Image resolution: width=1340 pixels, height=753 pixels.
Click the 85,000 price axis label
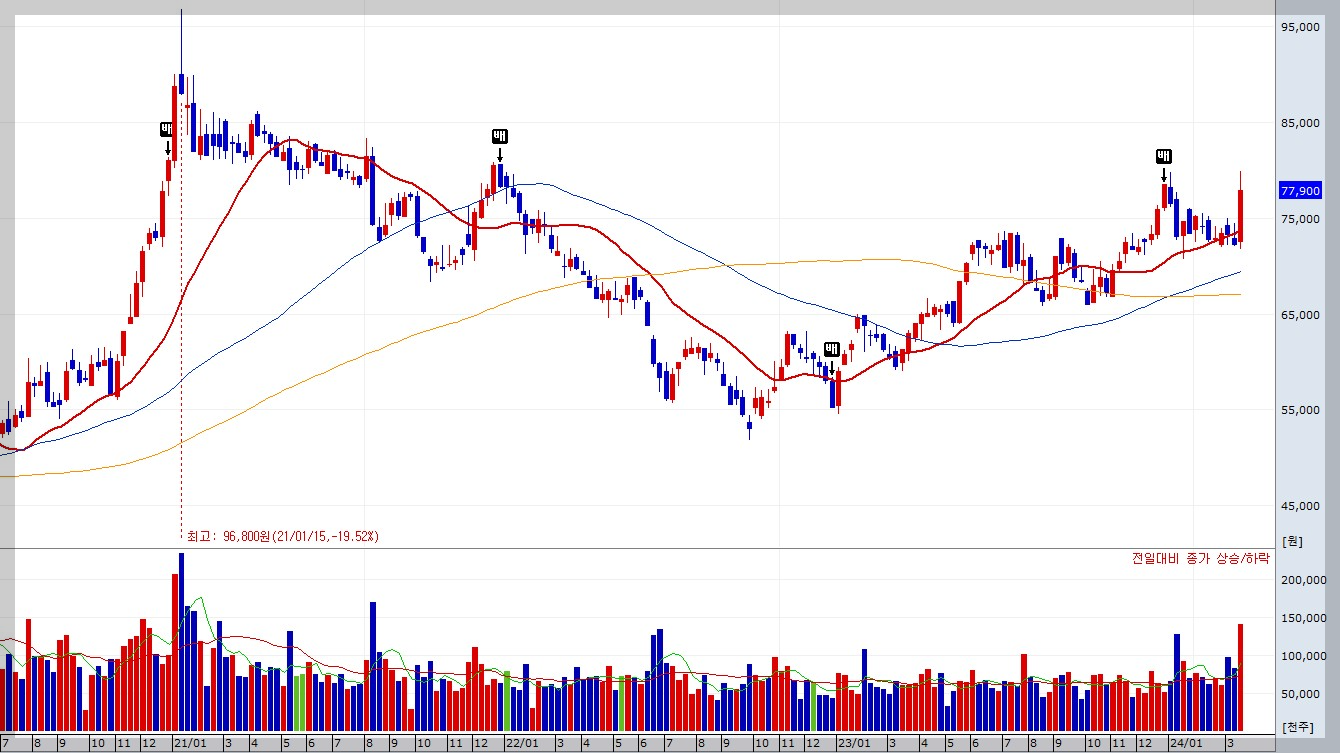[x=1301, y=124]
